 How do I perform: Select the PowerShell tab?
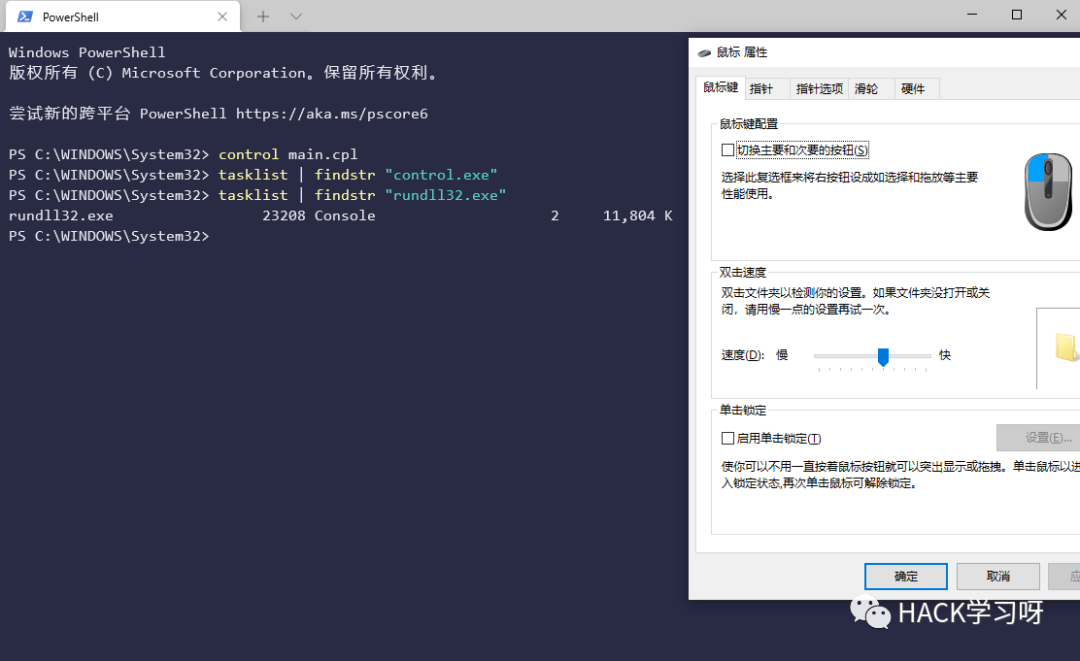[x=123, y=17]
